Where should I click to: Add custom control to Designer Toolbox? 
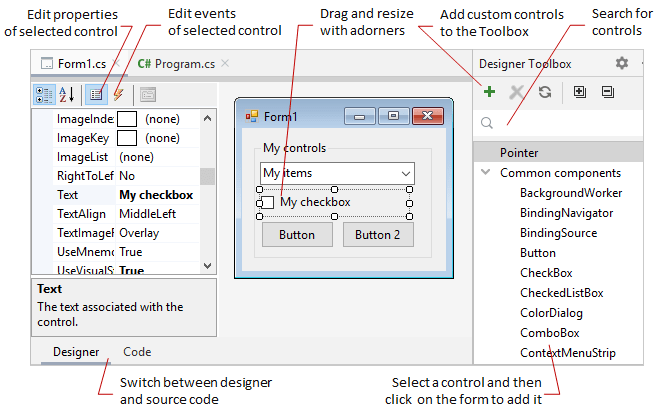click(489, 92)
